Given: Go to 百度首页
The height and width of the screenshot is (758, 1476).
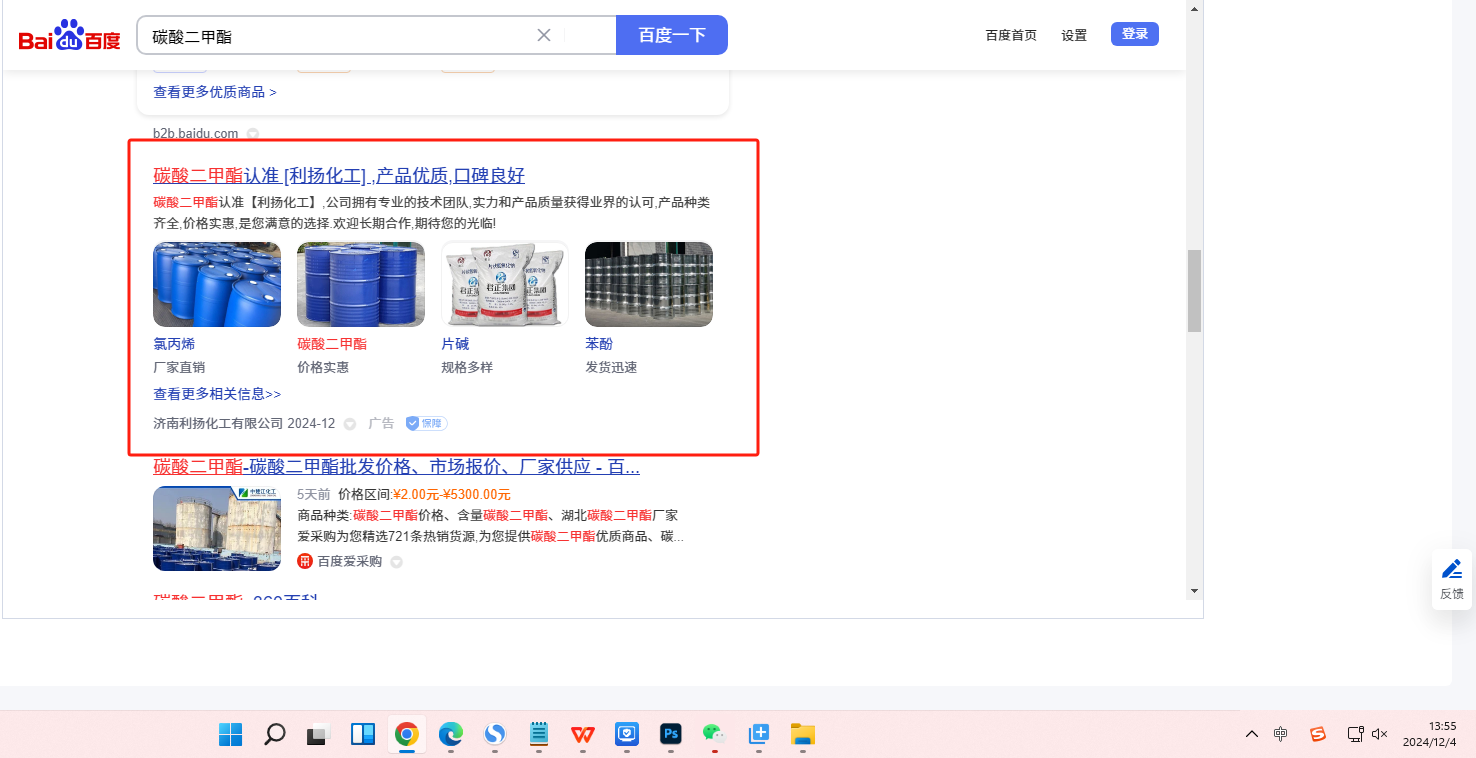Looking at the screenshot, I should pos(1011,35).
